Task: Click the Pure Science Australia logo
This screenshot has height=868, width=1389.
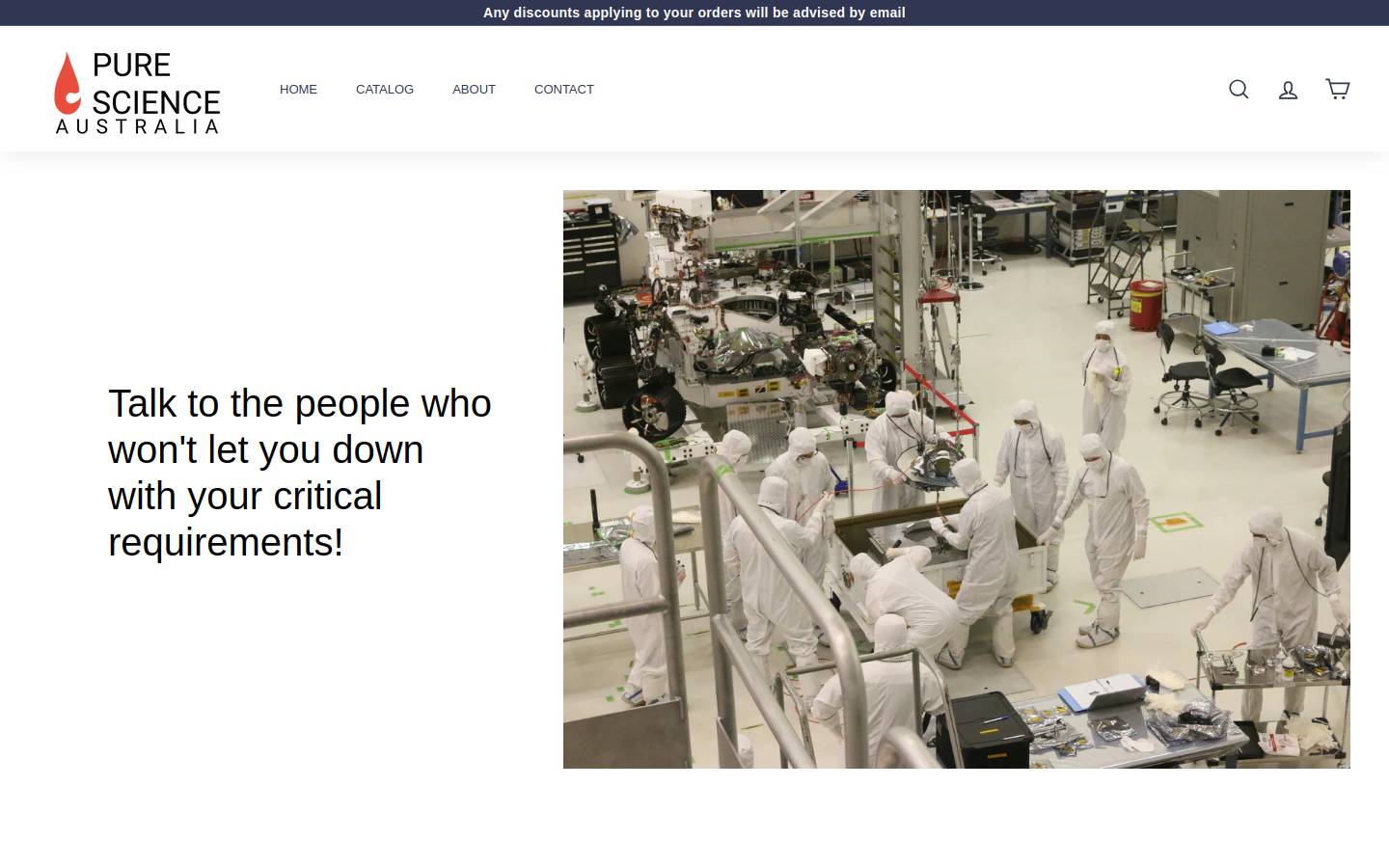Action: (x=137, y=93)
